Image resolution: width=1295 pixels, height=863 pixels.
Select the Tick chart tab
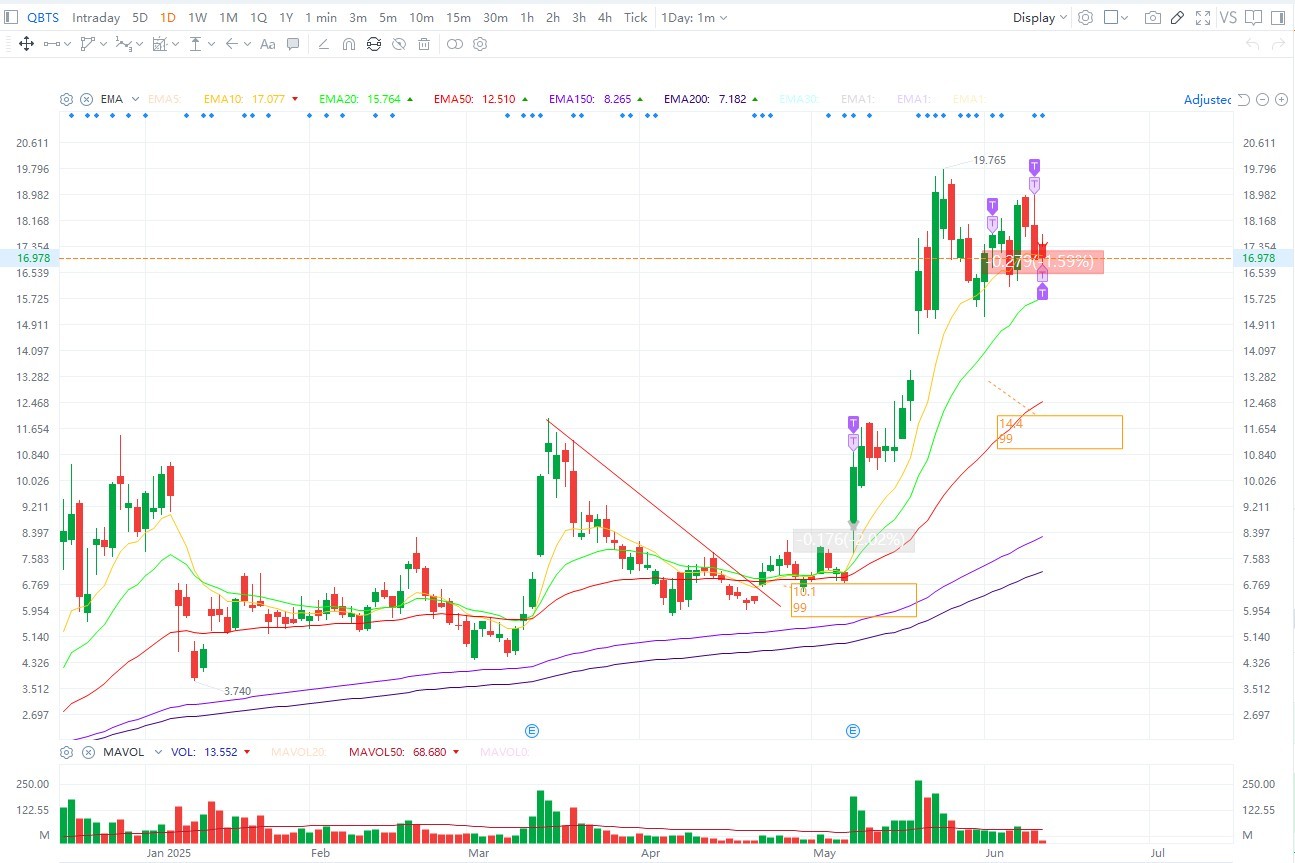click(635, 17)
